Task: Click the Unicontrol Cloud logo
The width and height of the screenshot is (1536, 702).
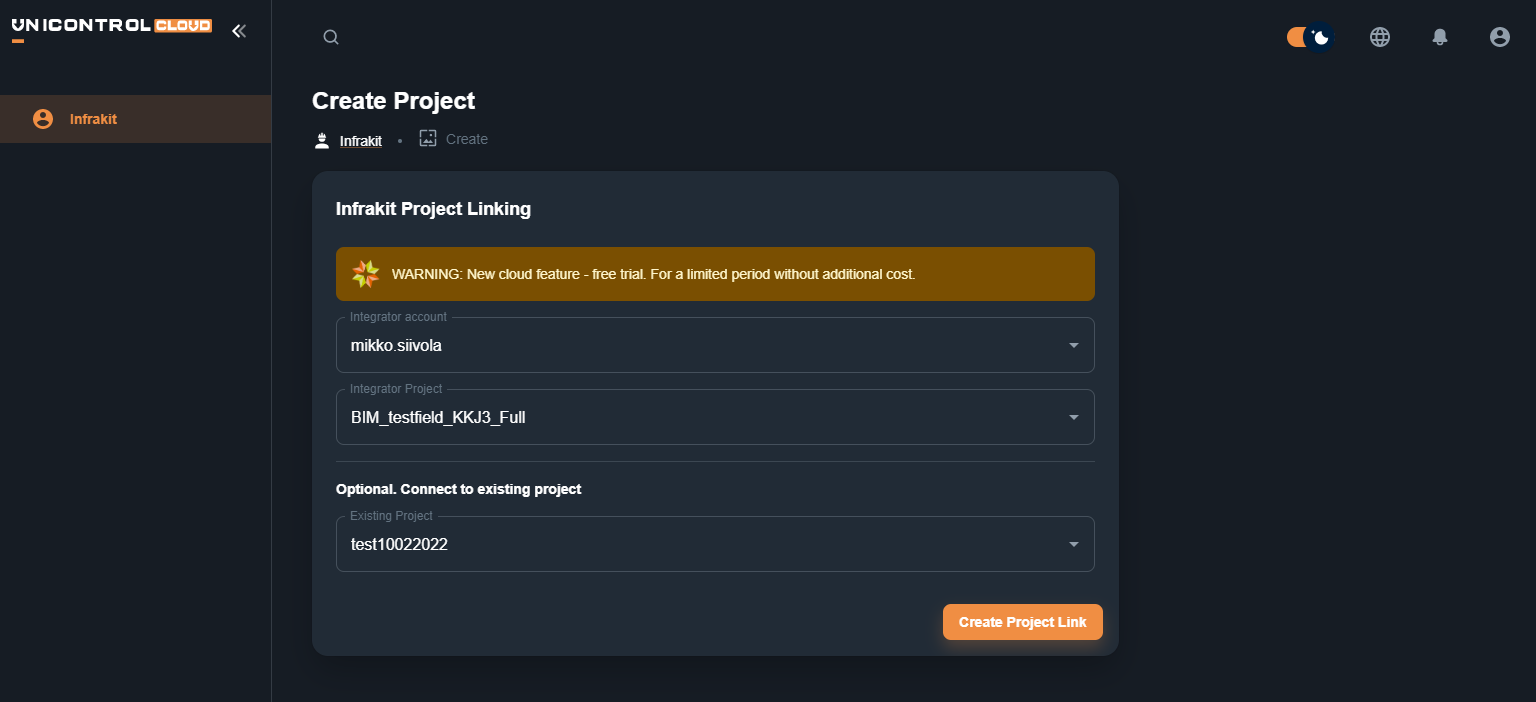Action: pos(111,26)
